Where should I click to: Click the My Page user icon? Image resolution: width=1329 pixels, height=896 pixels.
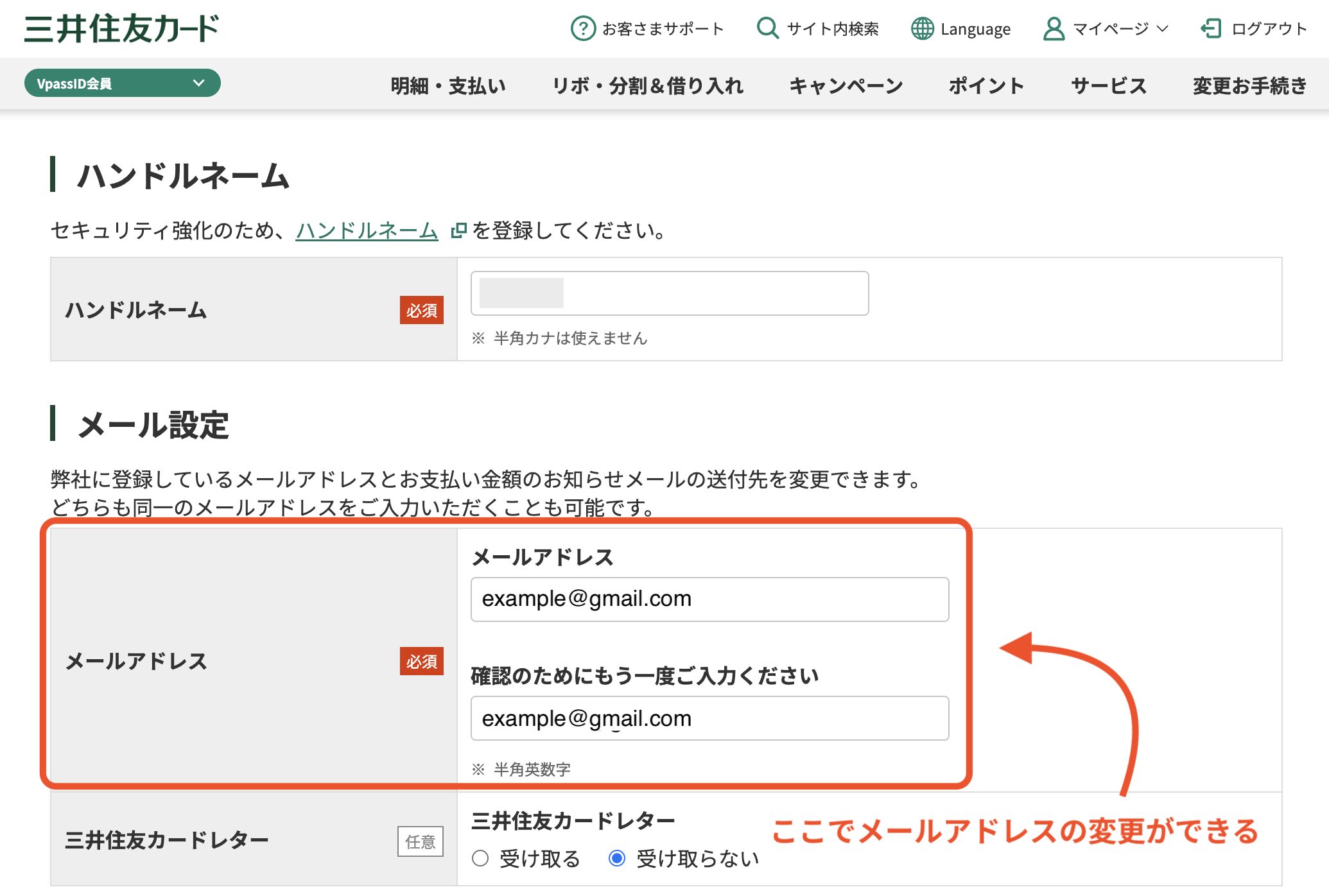1053,29
